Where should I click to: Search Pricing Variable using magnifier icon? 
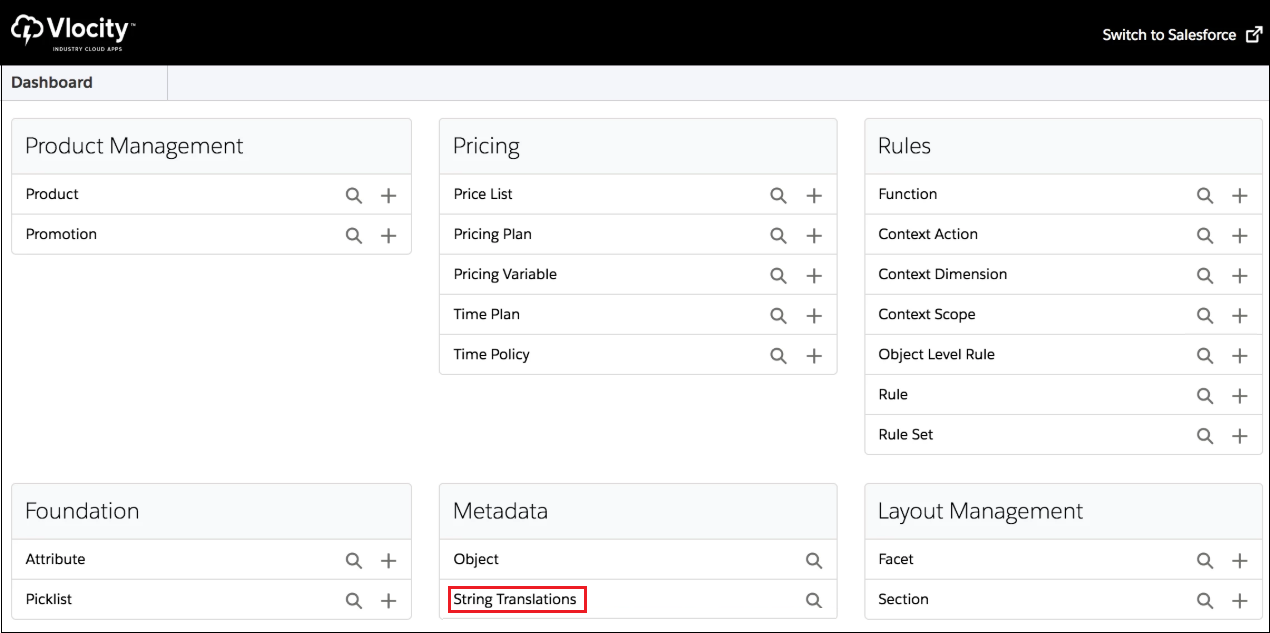pos(779,275)
